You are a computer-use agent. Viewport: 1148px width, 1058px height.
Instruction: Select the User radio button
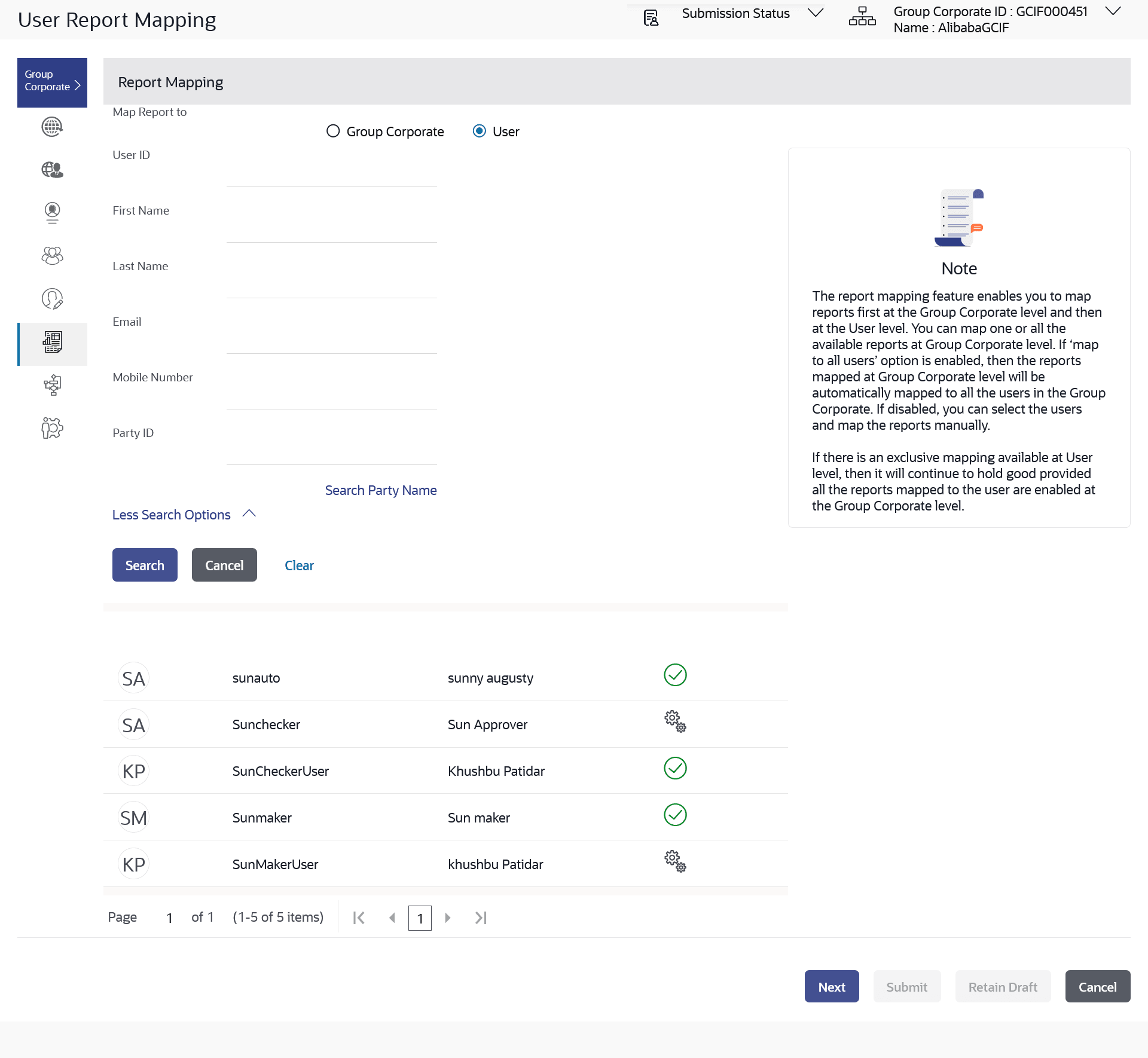coord(479,131)
